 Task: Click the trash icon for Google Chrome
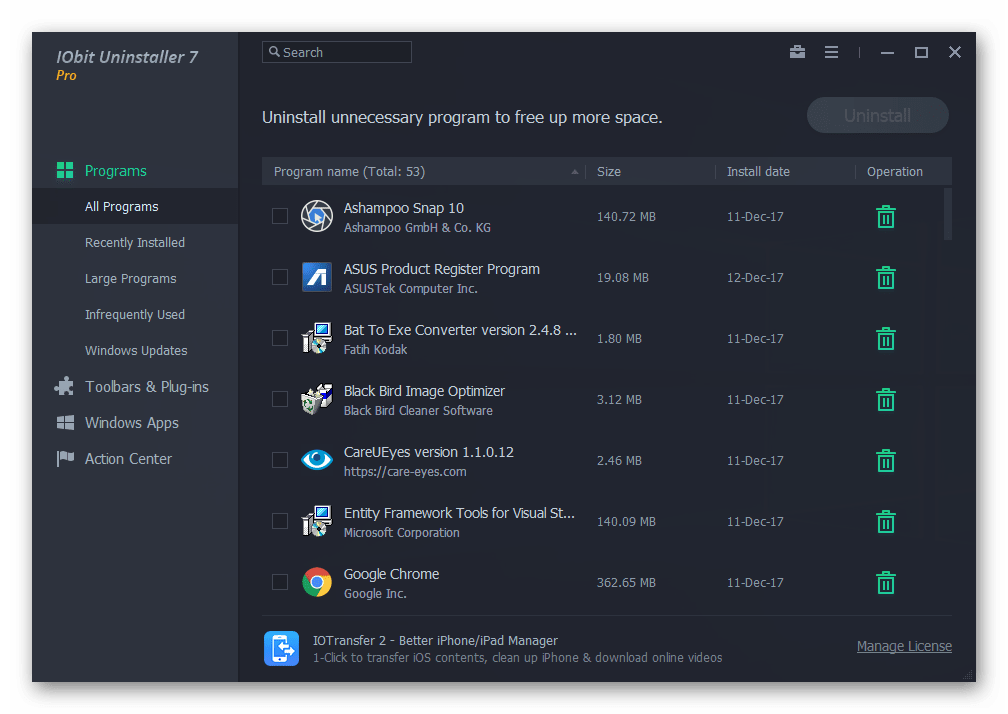(885, 582)
